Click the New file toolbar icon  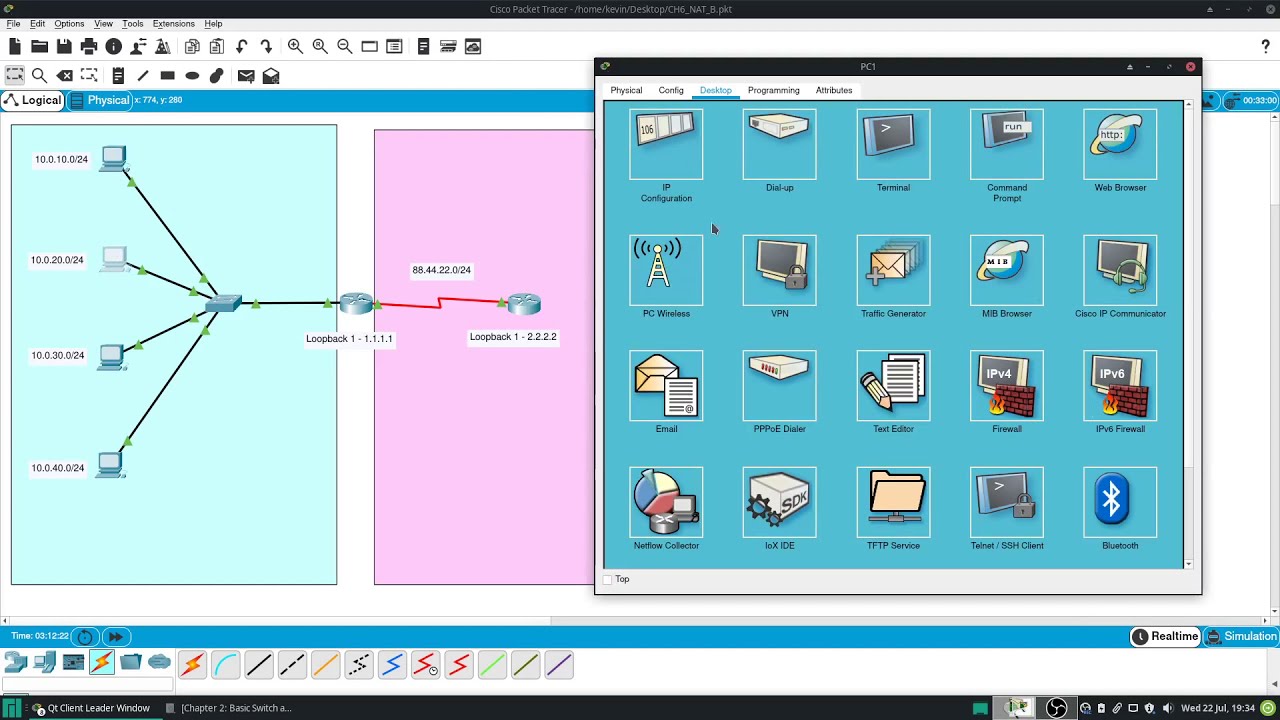15,46
